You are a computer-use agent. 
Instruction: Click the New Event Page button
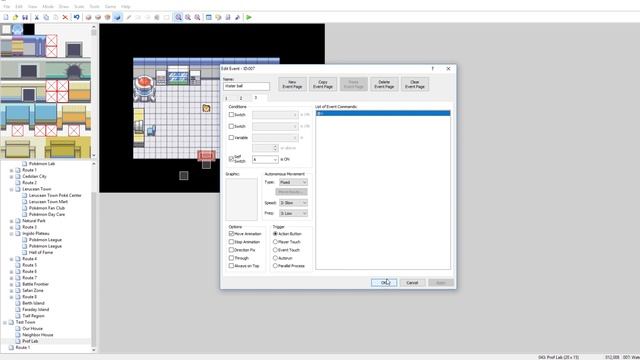click(292, 84)
